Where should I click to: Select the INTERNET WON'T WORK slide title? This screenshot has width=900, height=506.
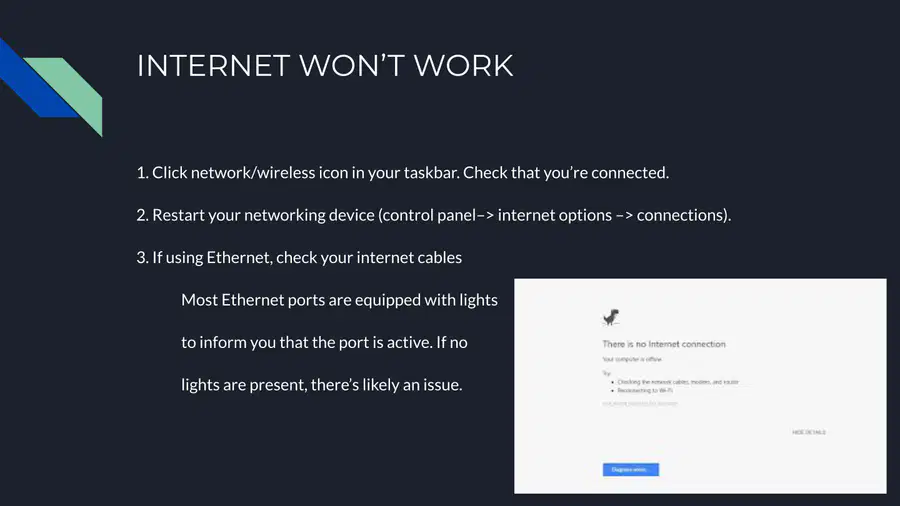tap(325, 65)
